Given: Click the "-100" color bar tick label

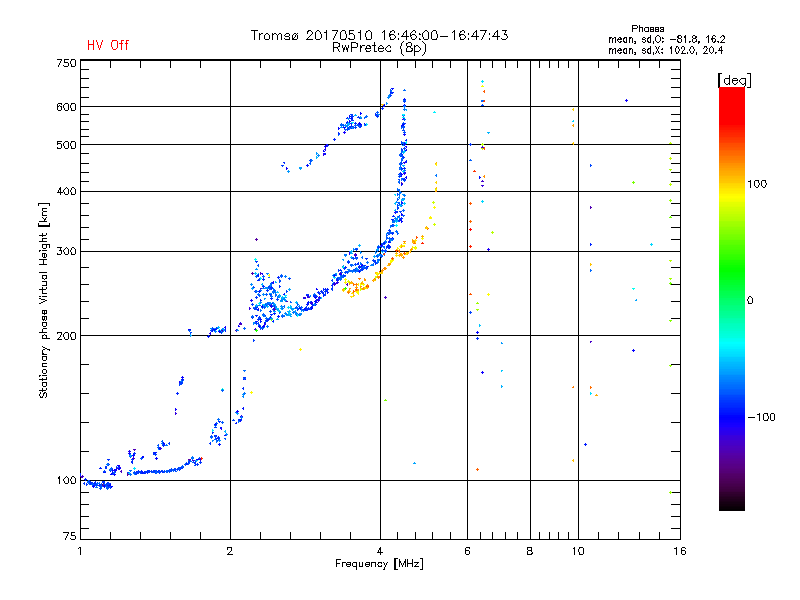Looking at the screenshot, I should [762, 417].
